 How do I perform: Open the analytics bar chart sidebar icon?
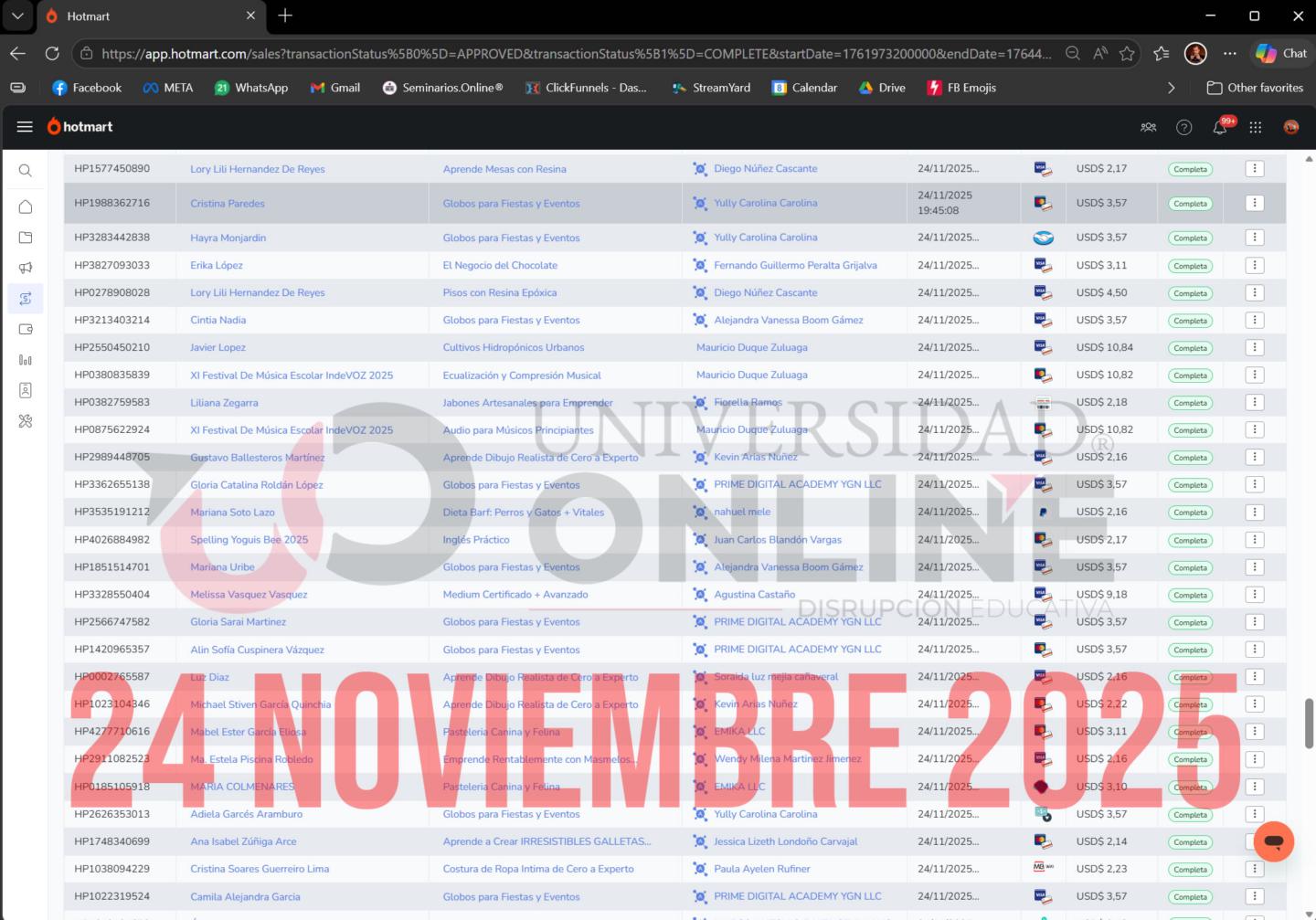(26, 360)
